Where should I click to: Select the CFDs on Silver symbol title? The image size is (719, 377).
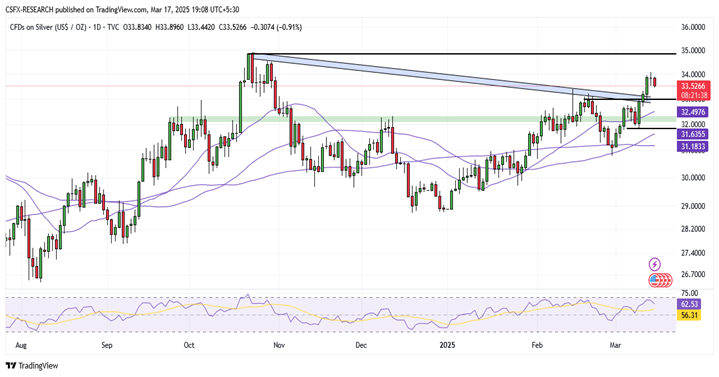(x=47, y=28)
